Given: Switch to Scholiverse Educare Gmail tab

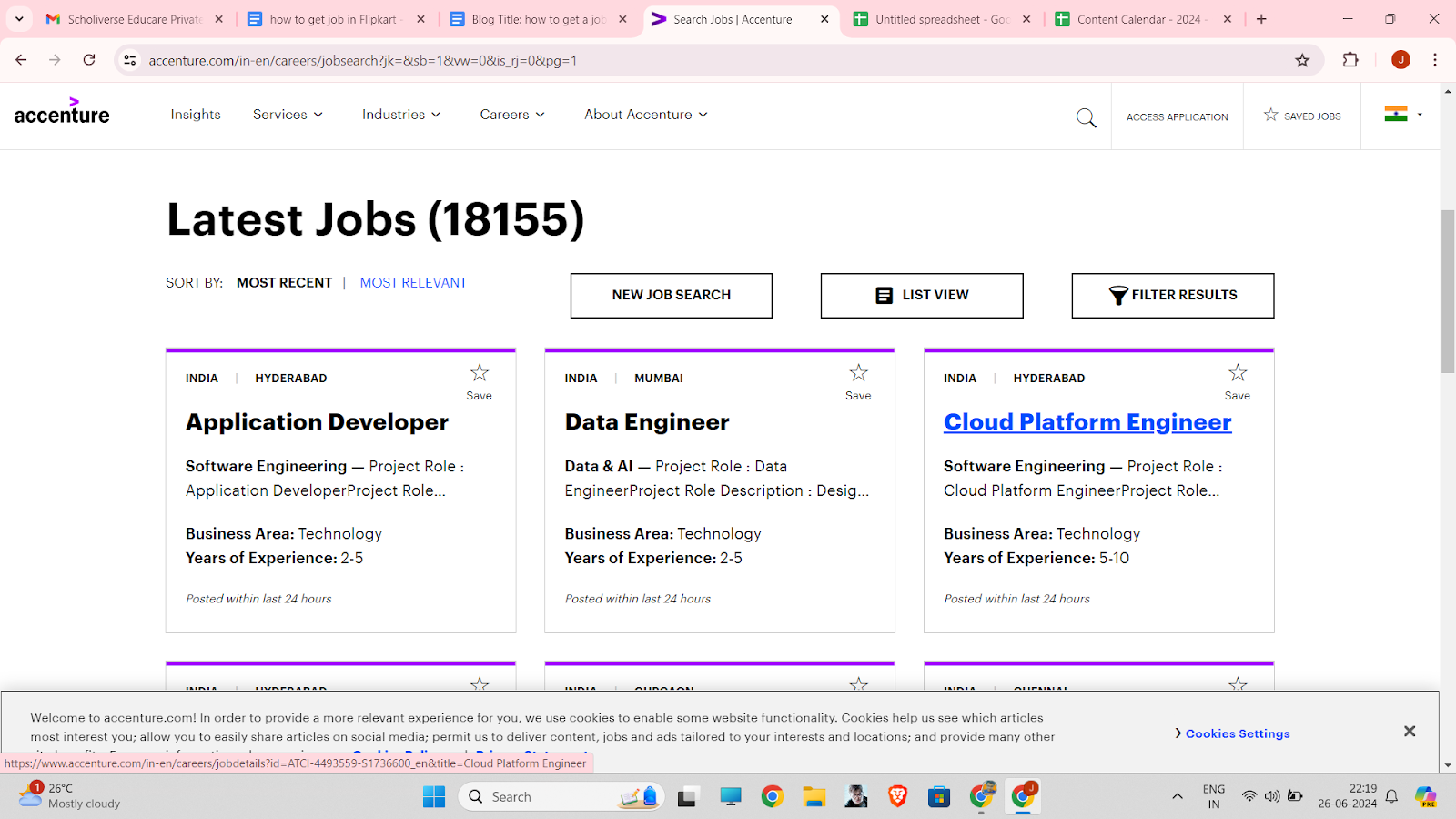Looking at the screenshot, I should (135, 19).
